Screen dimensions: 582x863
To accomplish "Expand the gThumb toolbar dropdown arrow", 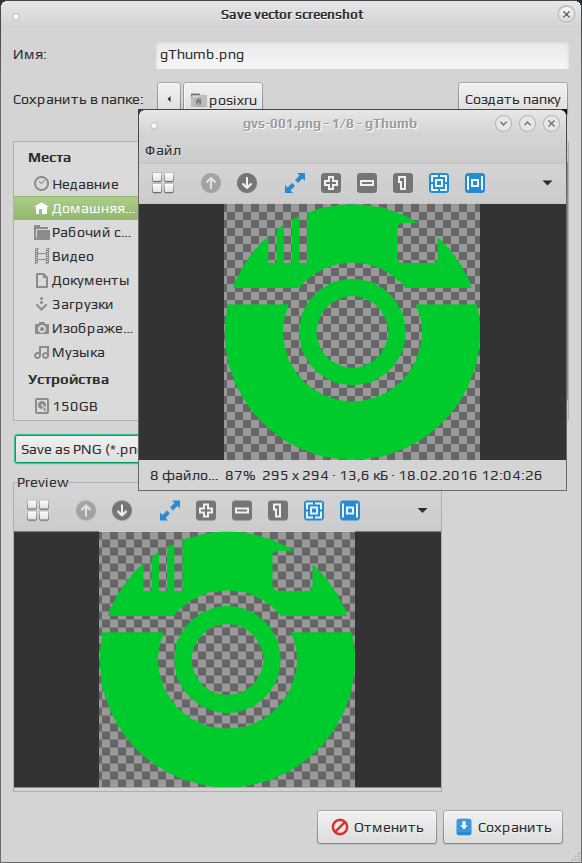I will (x=547, y=183).
